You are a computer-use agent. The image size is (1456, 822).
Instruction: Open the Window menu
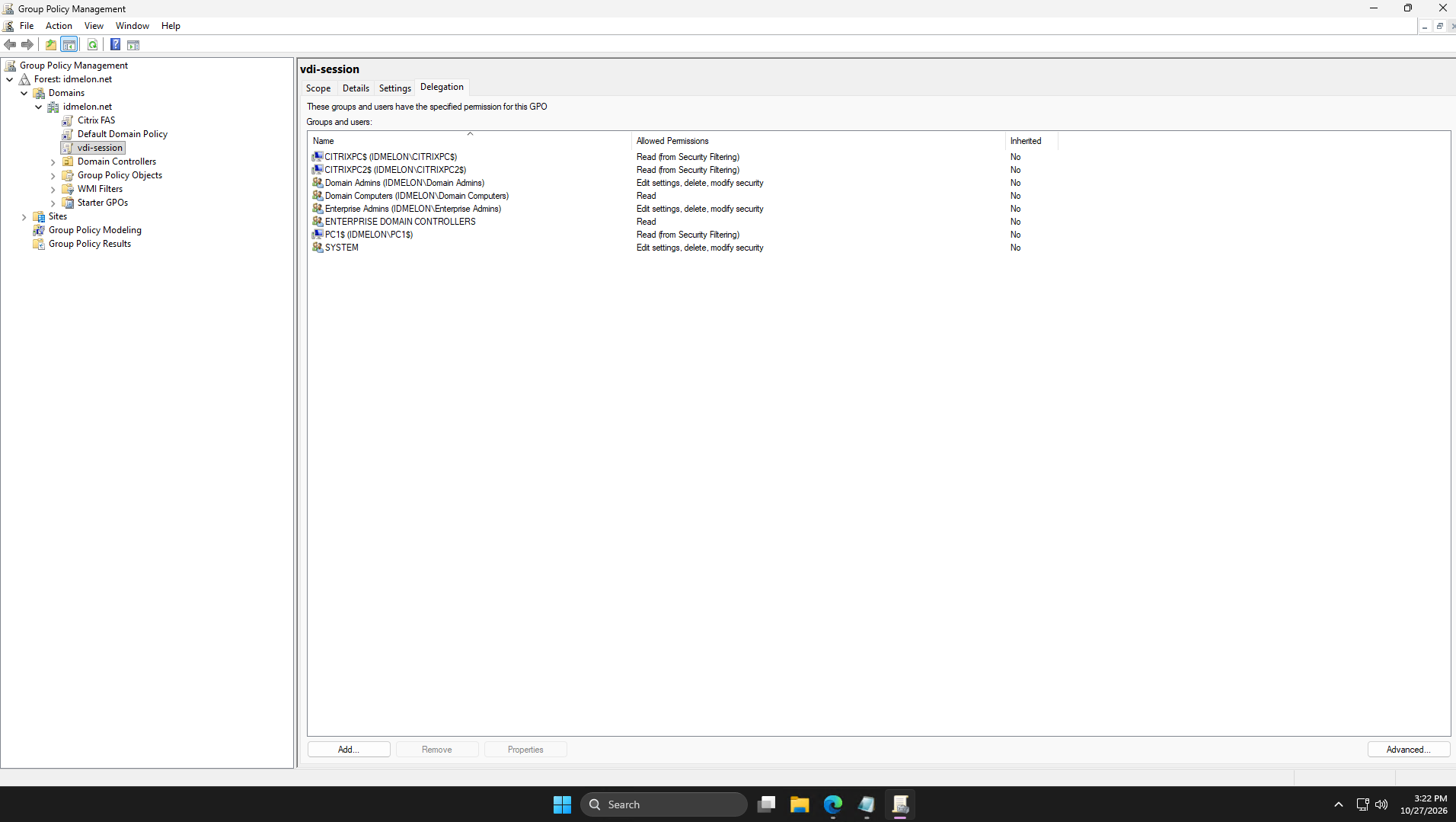[x=132, y=26]
